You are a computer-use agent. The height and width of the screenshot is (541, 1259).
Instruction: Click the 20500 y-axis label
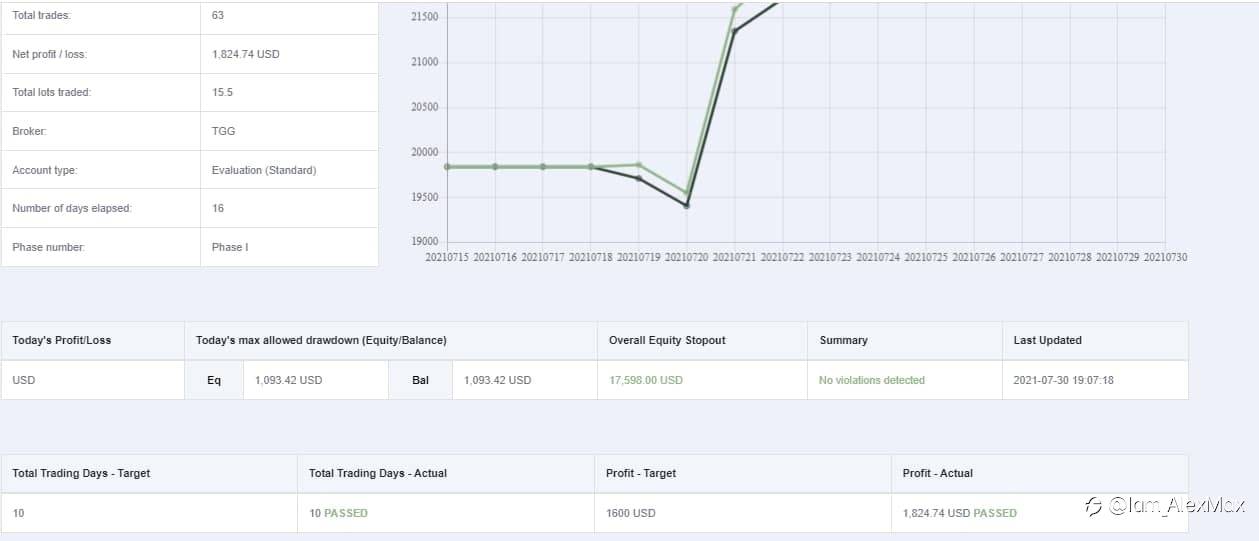[x=425, y=107]
